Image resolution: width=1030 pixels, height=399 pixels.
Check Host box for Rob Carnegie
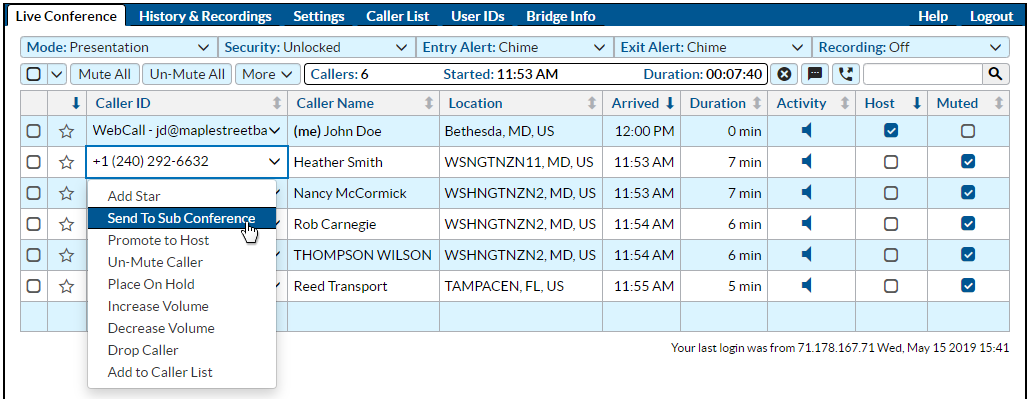(x=891, y=224)
